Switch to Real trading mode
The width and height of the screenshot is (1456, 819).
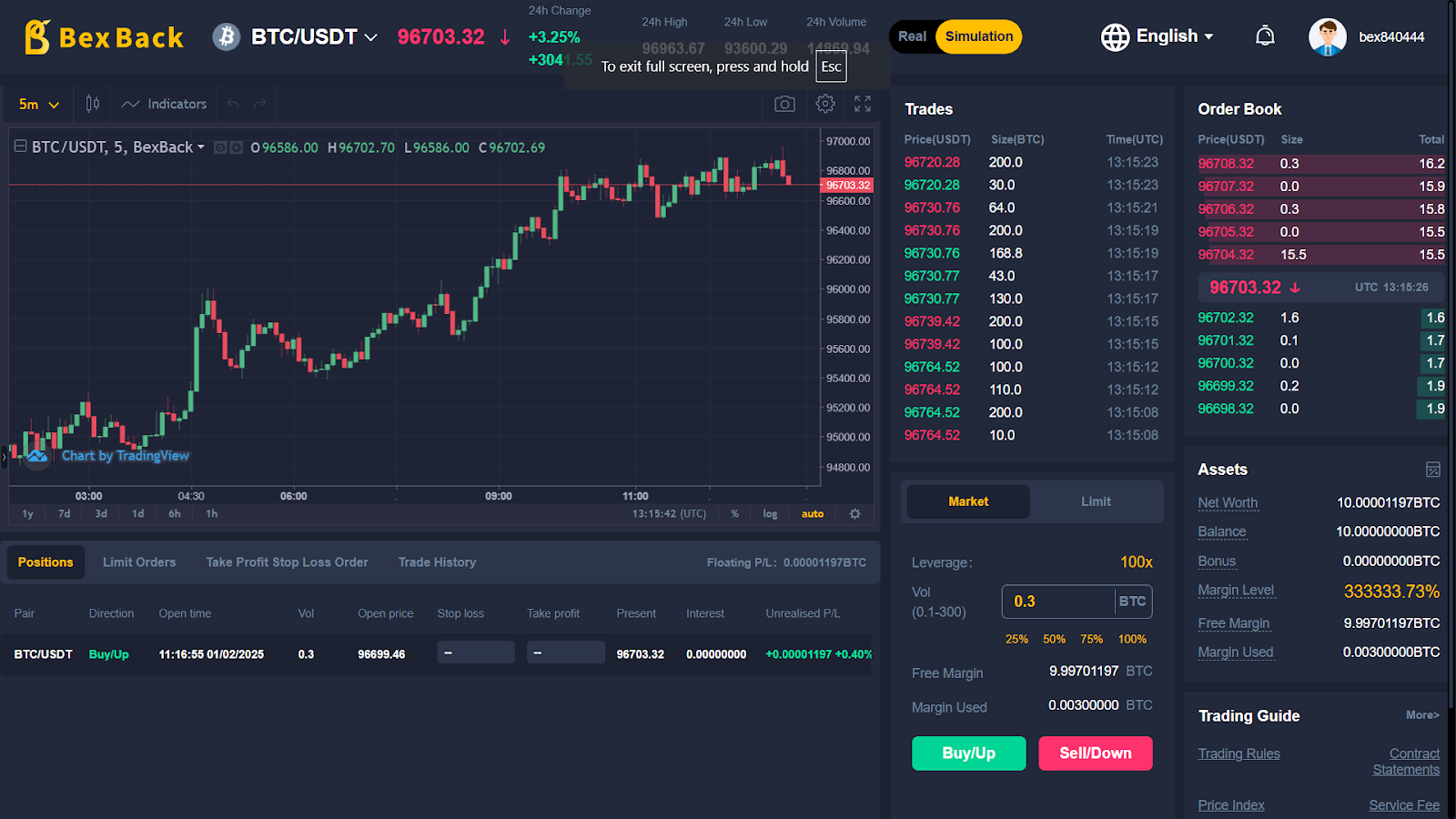point(912,36)
